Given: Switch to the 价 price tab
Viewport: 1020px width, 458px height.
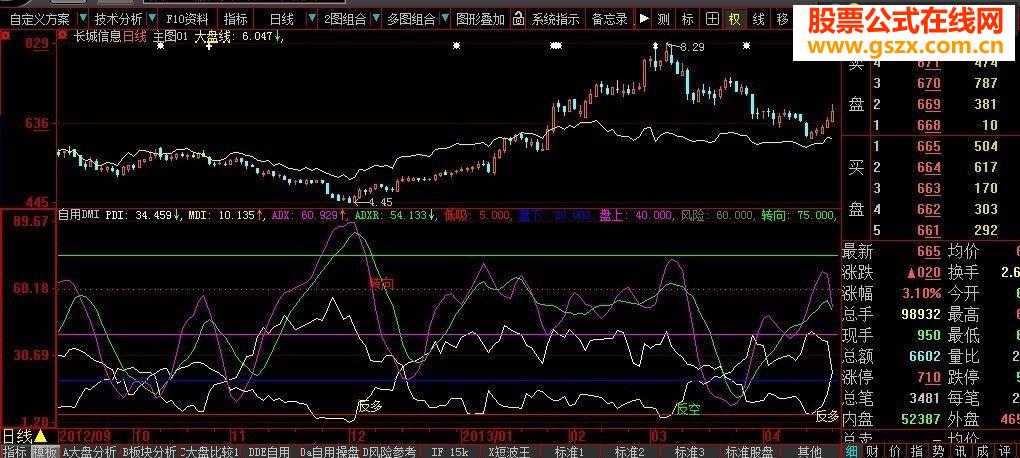Looking at the screenshot, I should tap(896, 451).
